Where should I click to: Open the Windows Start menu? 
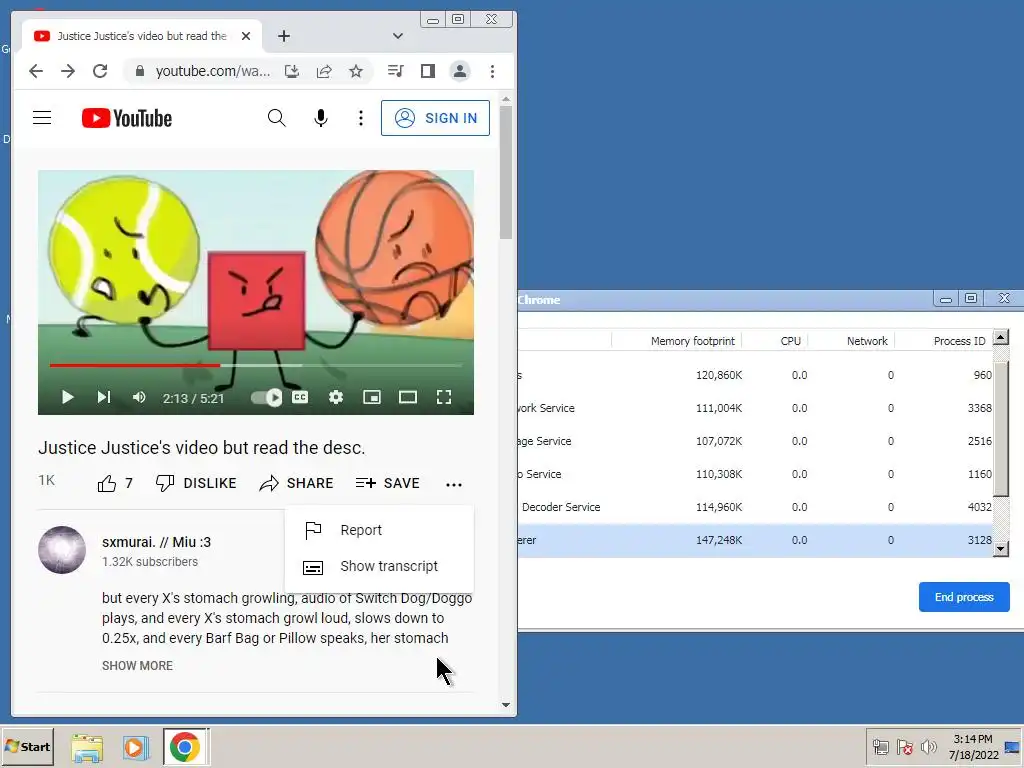27,746
